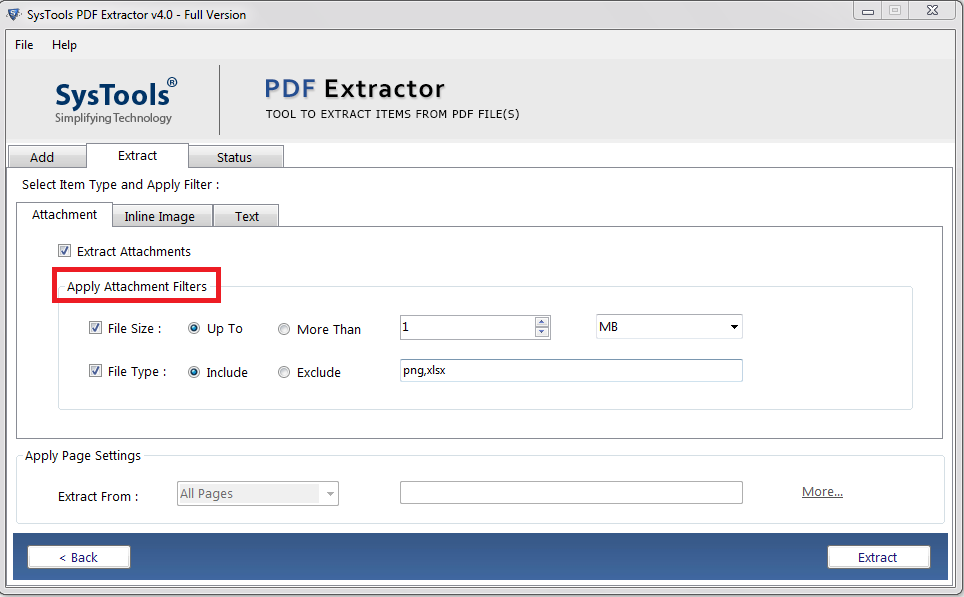Click the Extract From label
The height and width of the screenshot is (597, 964).
pos(98,496)
